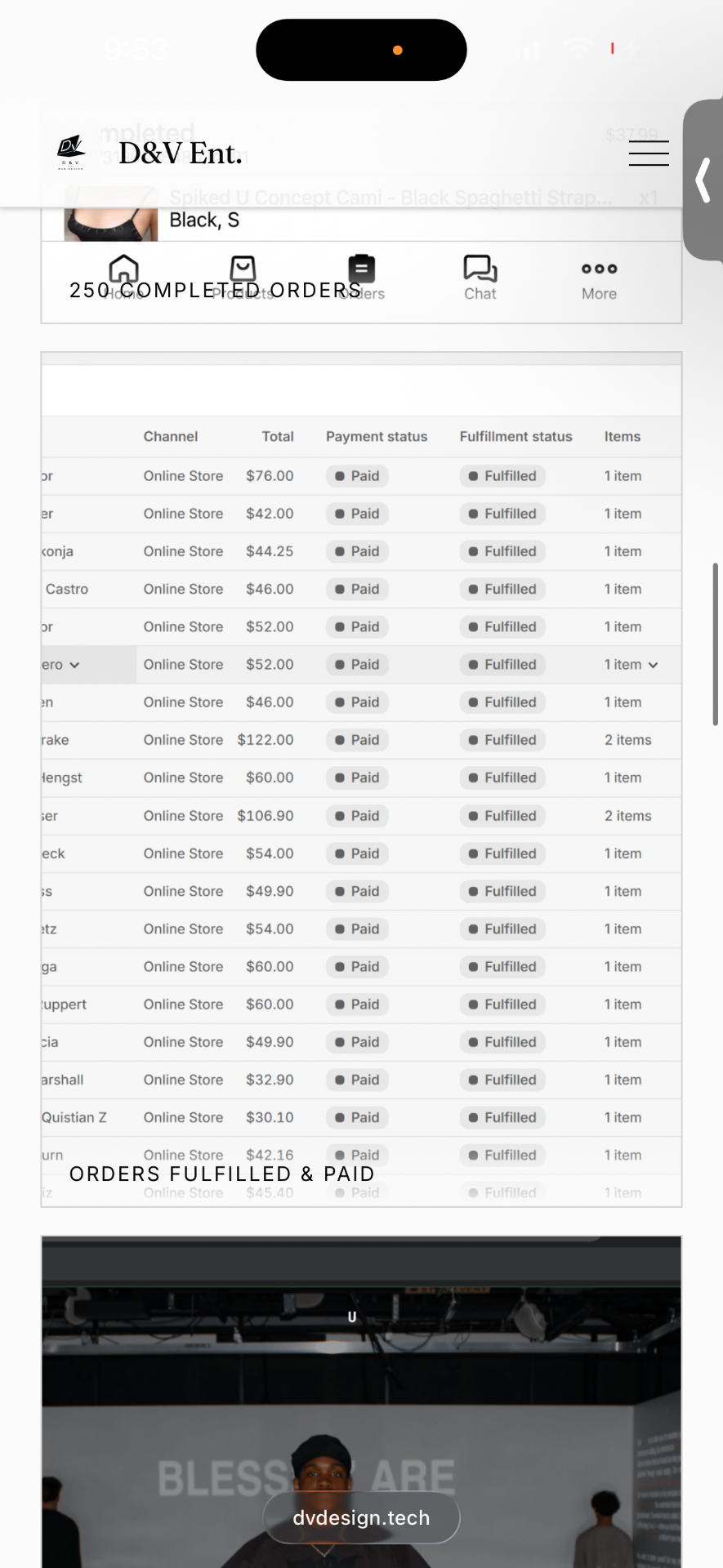
Task: Click the side panel left-chevron handle
Action: click(x=703, y=180)
